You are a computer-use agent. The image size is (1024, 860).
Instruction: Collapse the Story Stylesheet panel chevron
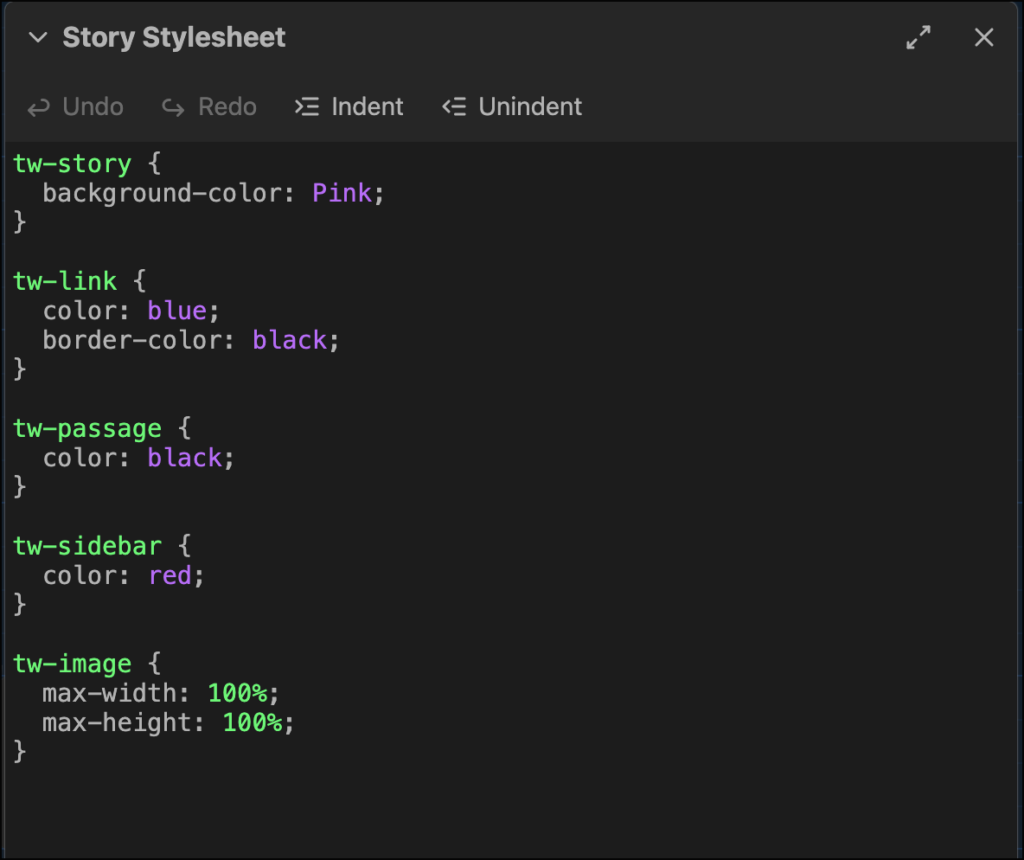pos(38,38)
